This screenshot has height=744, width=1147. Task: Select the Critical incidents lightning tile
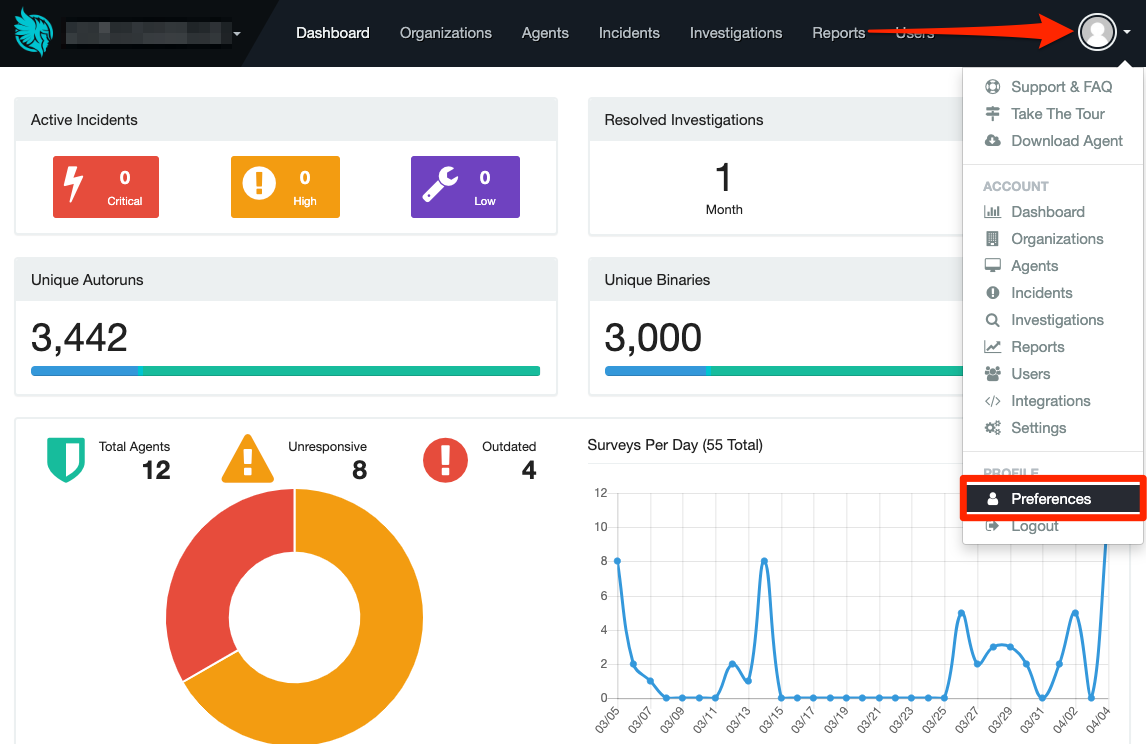[106, 187]
